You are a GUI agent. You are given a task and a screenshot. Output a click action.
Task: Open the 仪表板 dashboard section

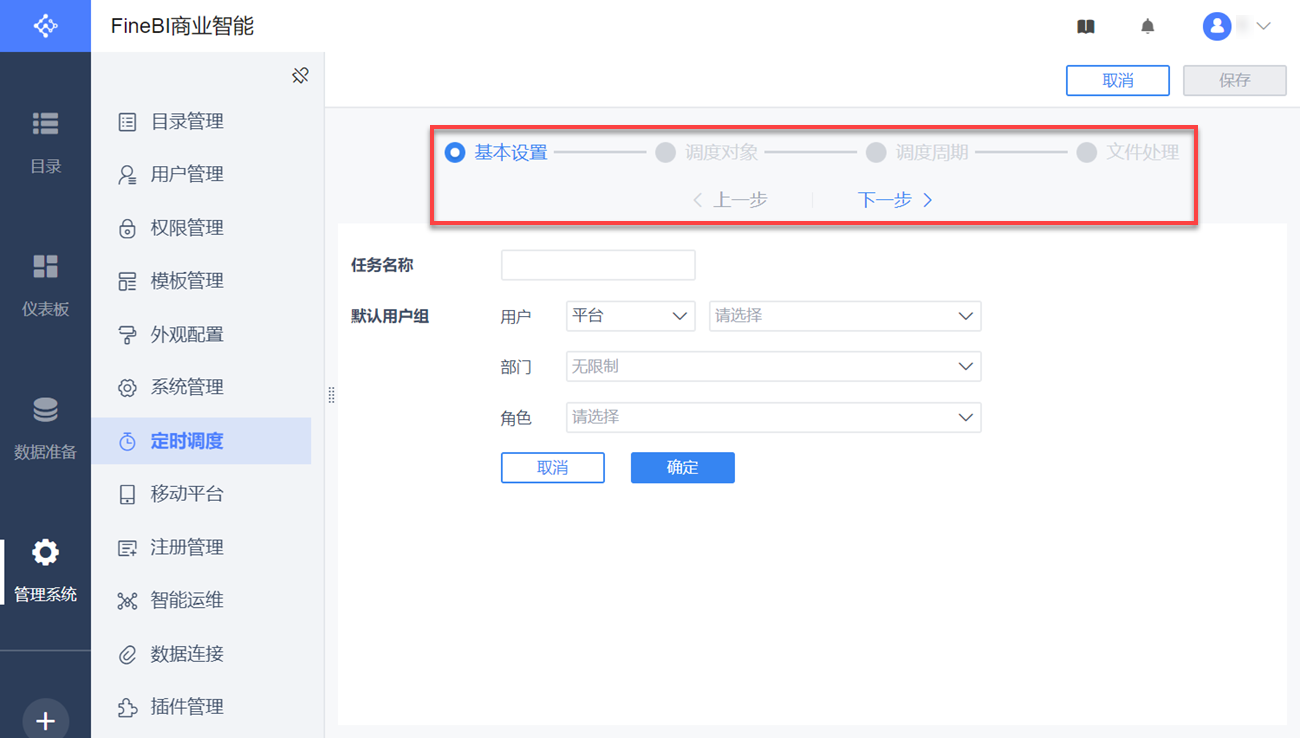45,285
